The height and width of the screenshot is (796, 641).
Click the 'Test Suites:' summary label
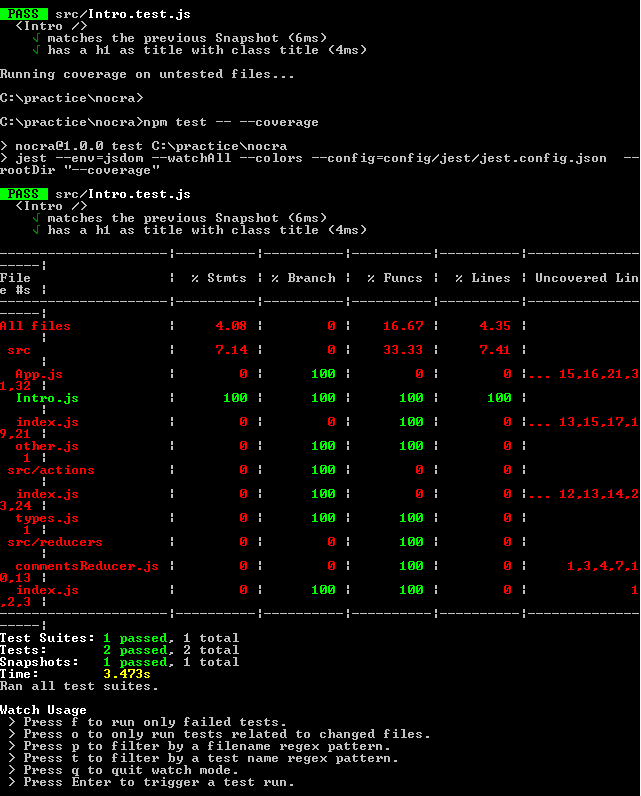(47, 638)
